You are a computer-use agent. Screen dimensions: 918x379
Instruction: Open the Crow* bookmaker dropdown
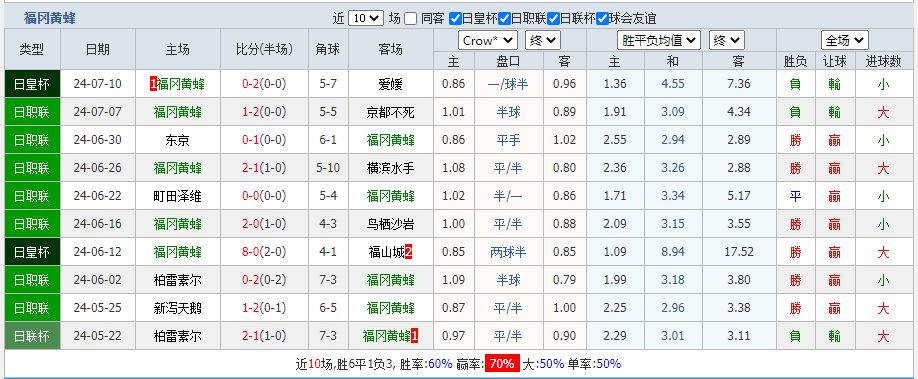(x=488, y=40)
